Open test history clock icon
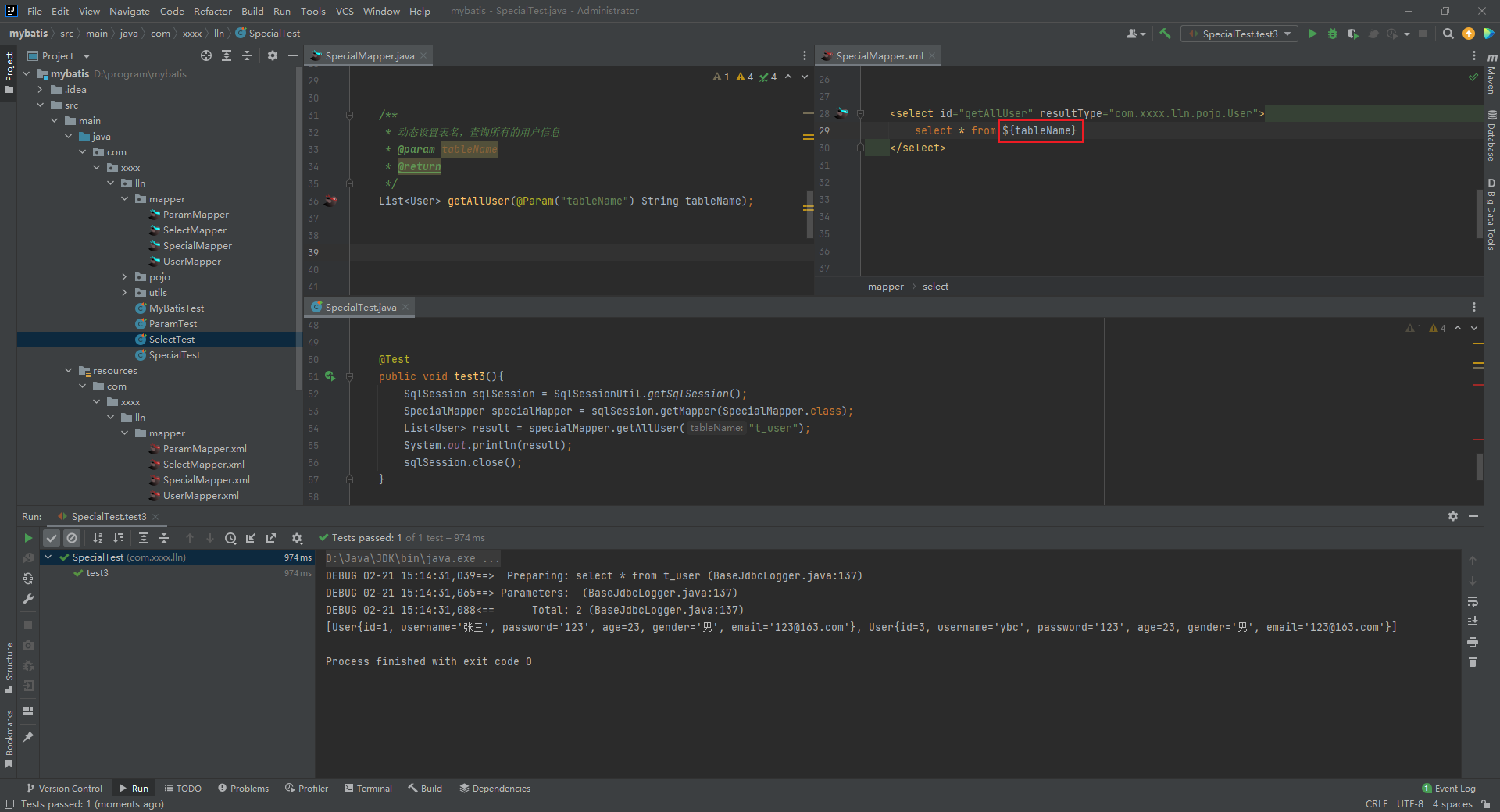Image resolution: width=1500 pixels, height=812 pixels. (230, 538)
